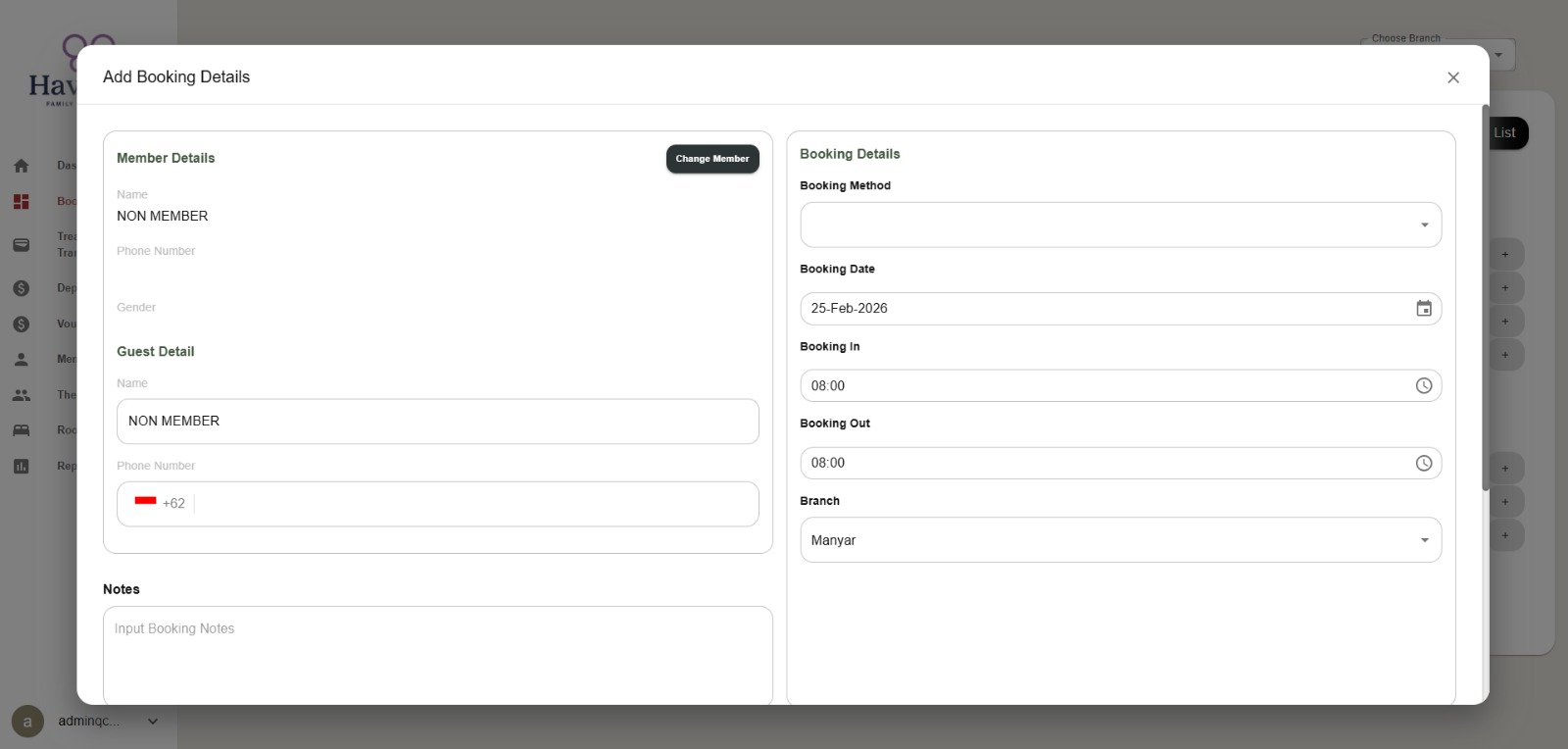Click the Input Booking Notes textarea
The height and width of the screenshot is (749, 1568).
point(438,655)
